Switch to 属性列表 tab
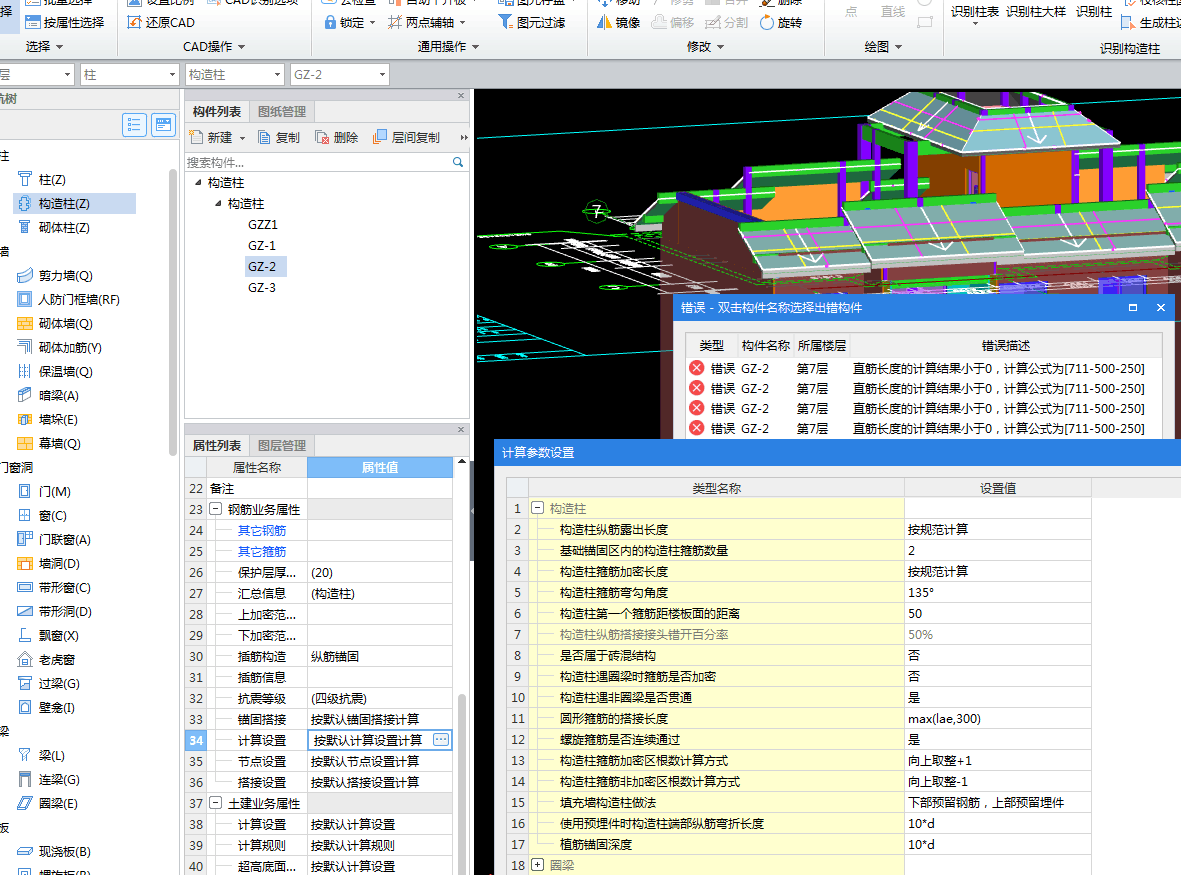1181x875 pixels. coord(217,446)
